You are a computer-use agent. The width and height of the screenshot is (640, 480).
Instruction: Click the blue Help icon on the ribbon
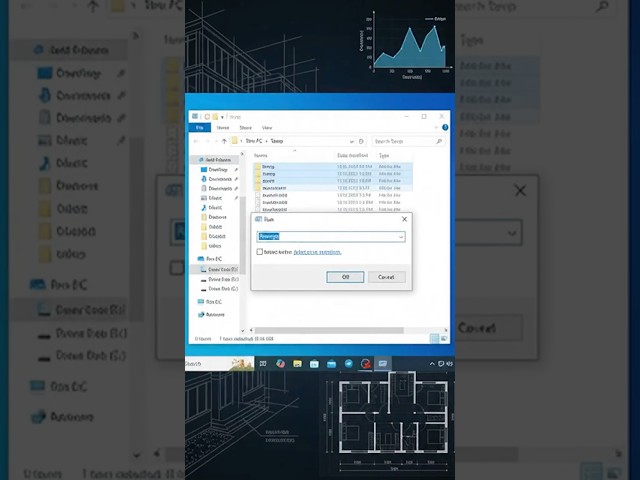point(445,127)
